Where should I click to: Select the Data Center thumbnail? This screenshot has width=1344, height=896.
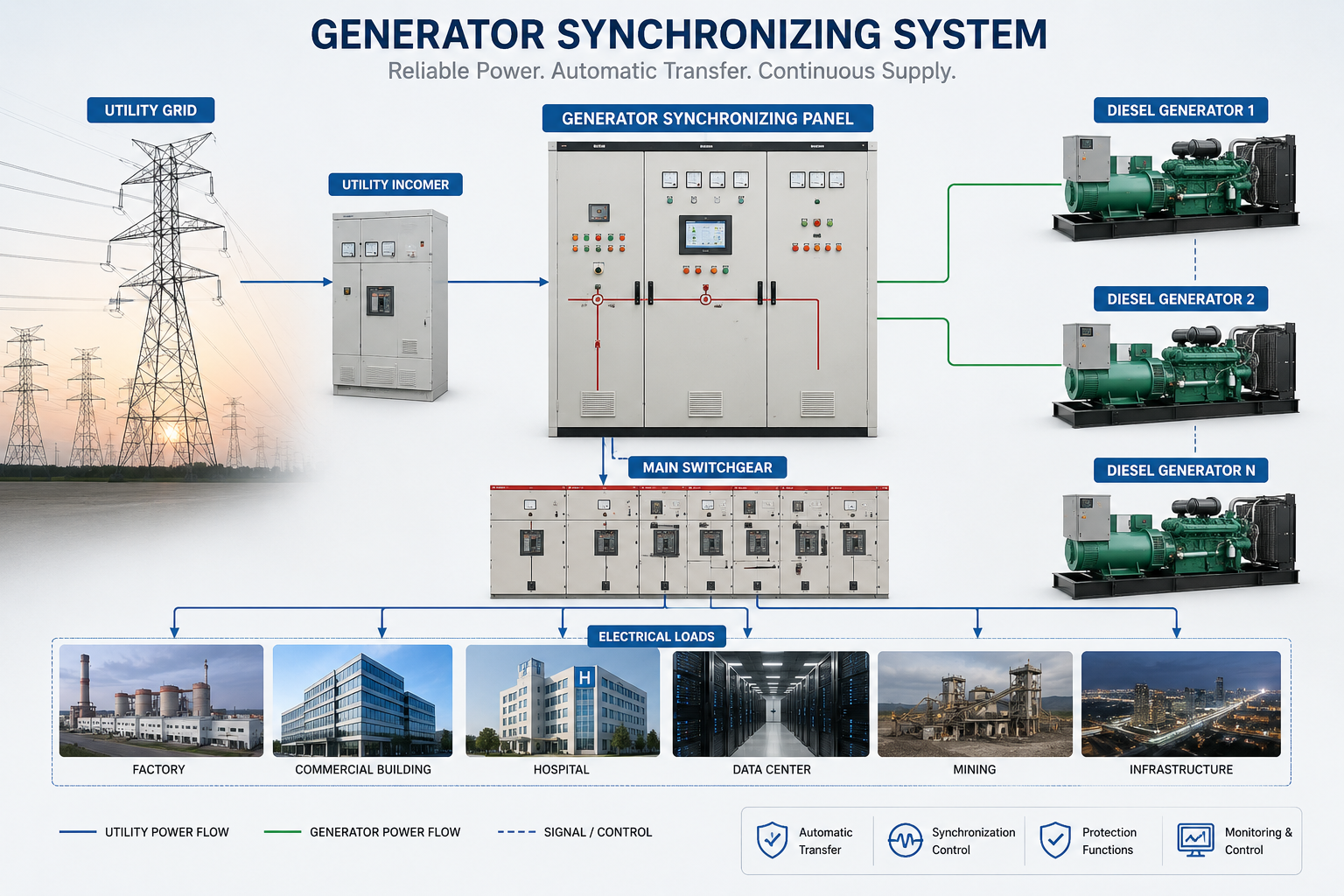point(771,703)
